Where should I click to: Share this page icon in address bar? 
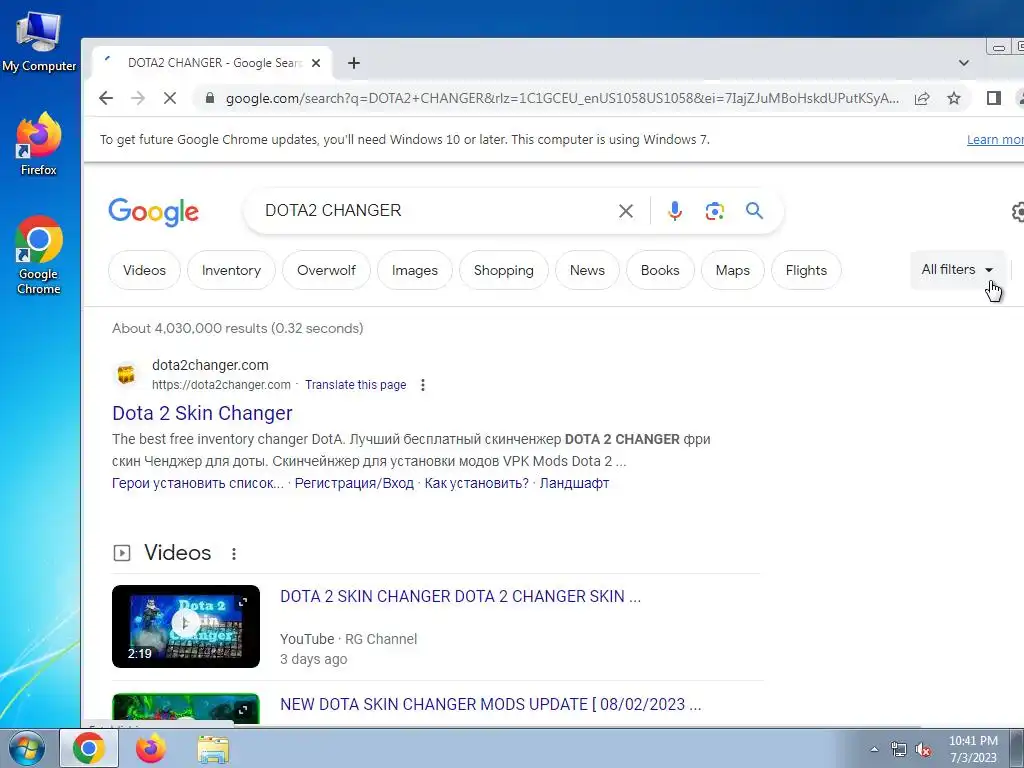point(922,98)
